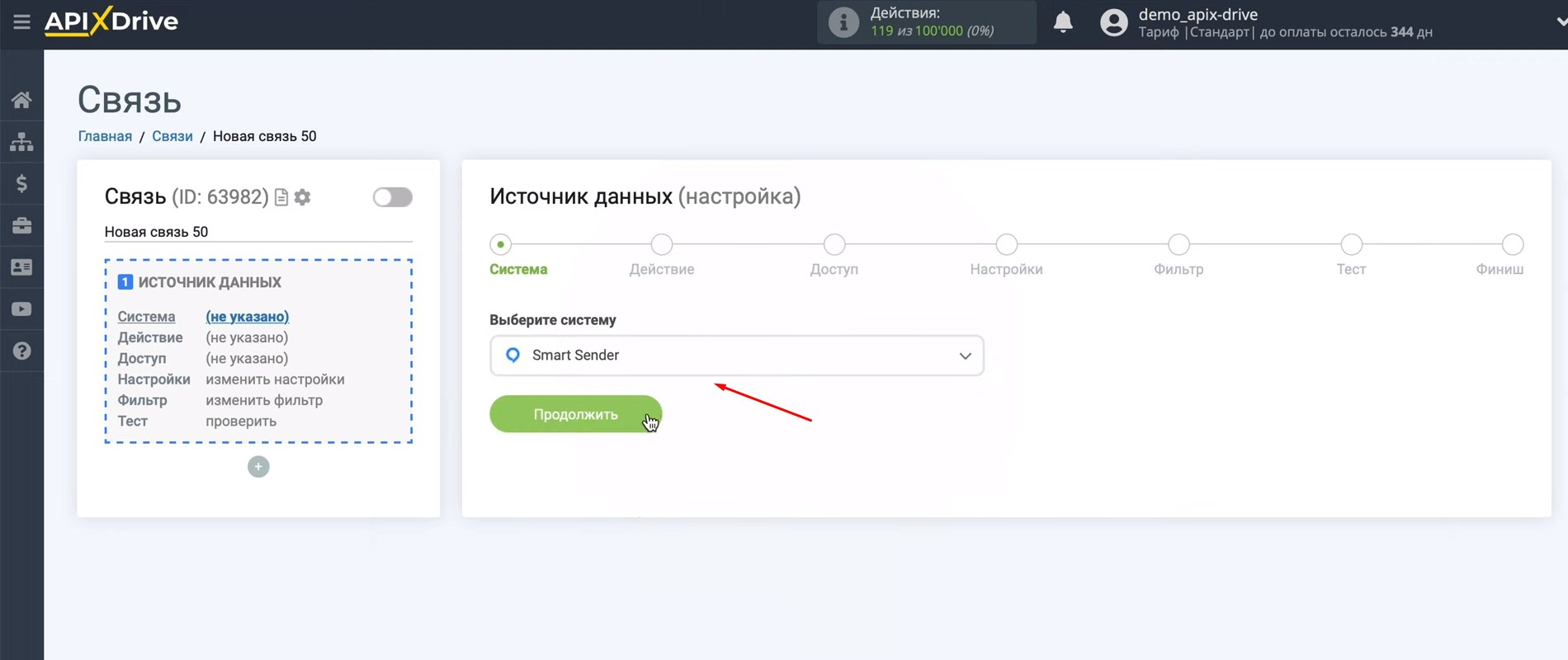
Task: Click the green Продолжить button
Action: tap(575, 414)
